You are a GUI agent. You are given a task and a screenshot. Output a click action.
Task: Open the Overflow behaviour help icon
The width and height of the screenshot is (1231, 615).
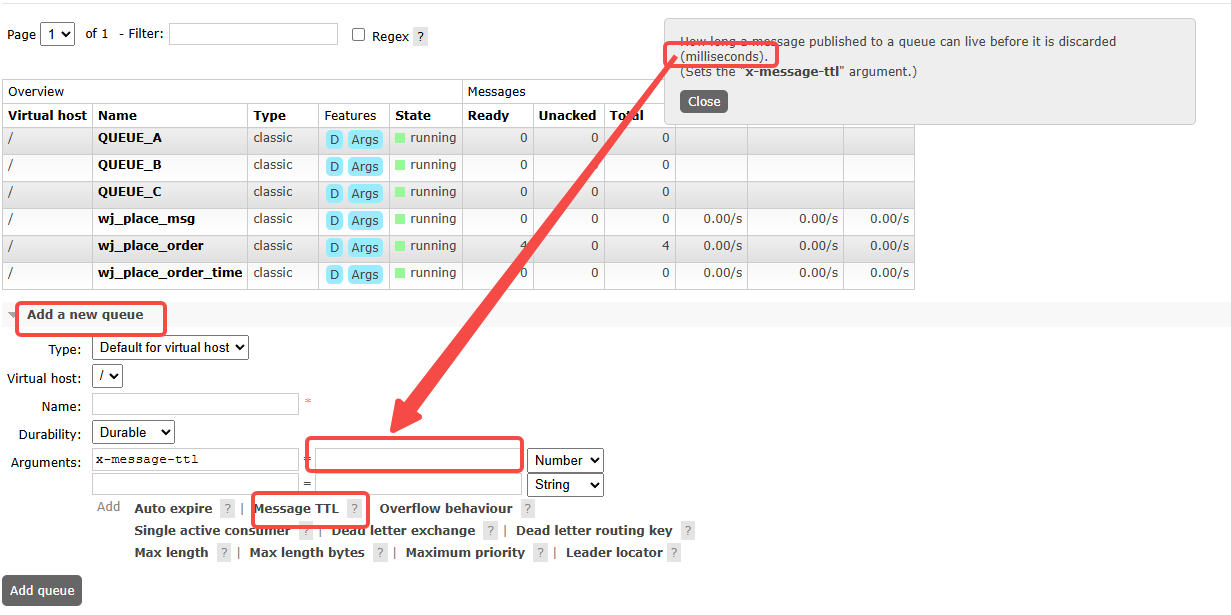[x=528, y=509]
